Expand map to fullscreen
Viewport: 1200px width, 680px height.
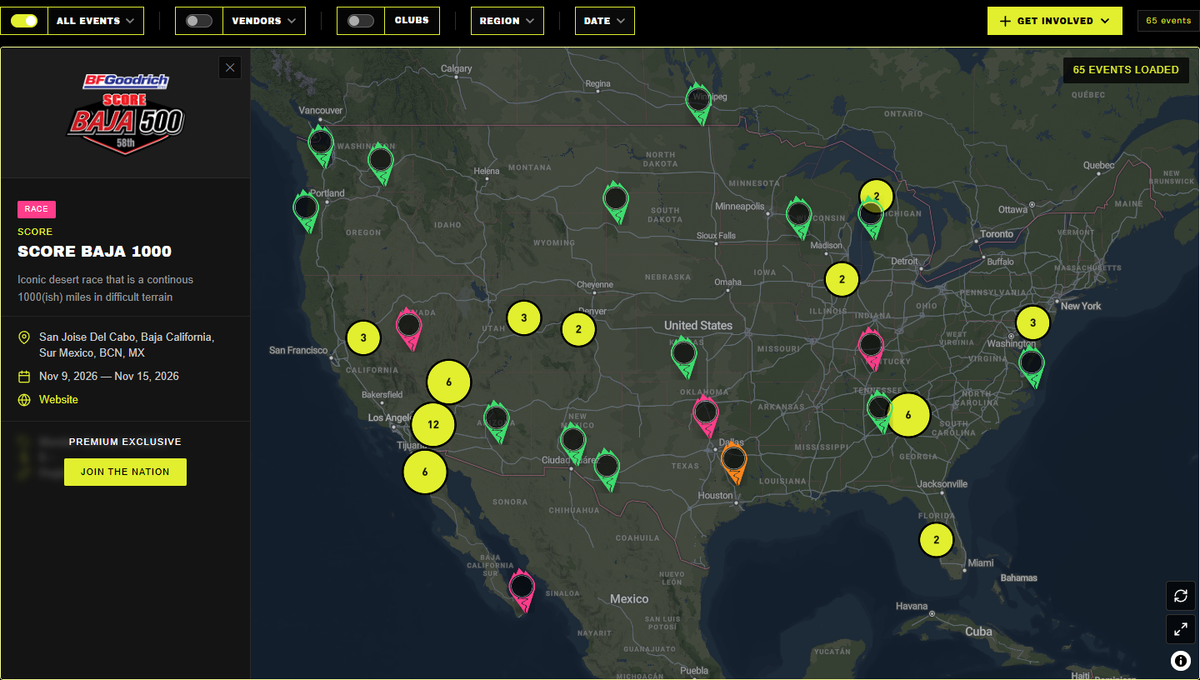click(x=1181, y=628)
